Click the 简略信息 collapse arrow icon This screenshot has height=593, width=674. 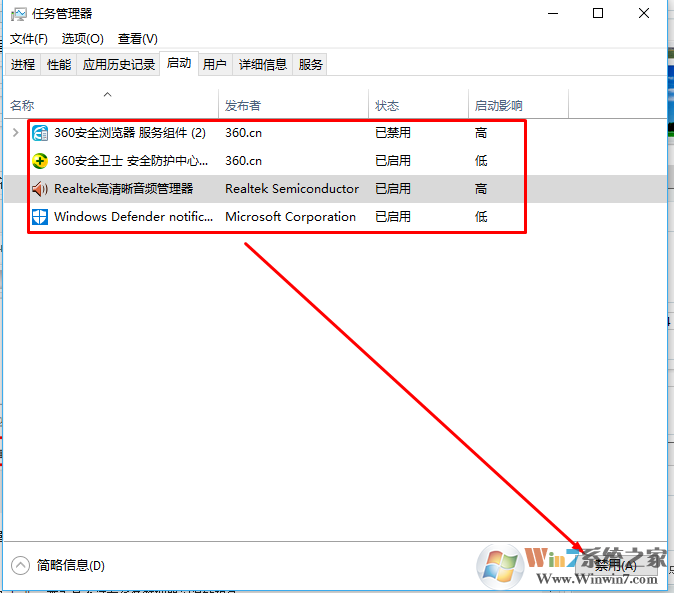click(20, 565)
